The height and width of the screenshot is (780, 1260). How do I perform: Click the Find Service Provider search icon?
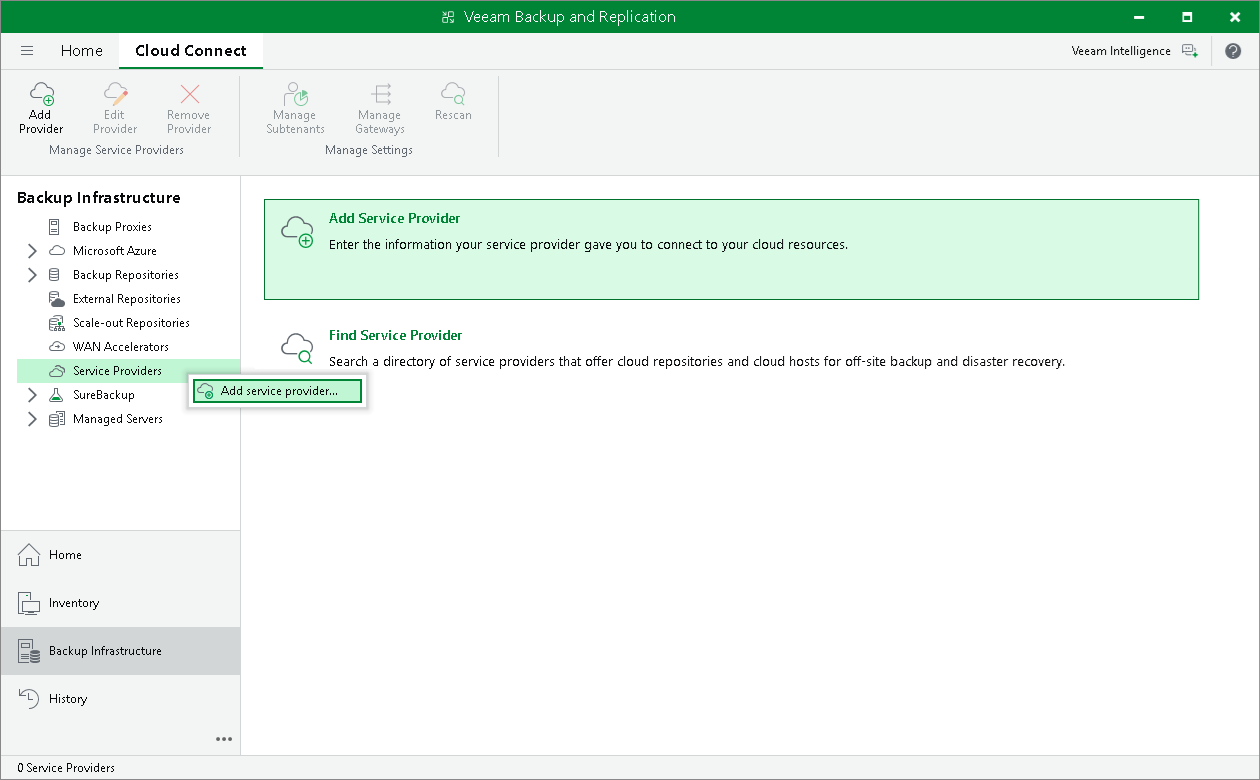coord(297,348)
